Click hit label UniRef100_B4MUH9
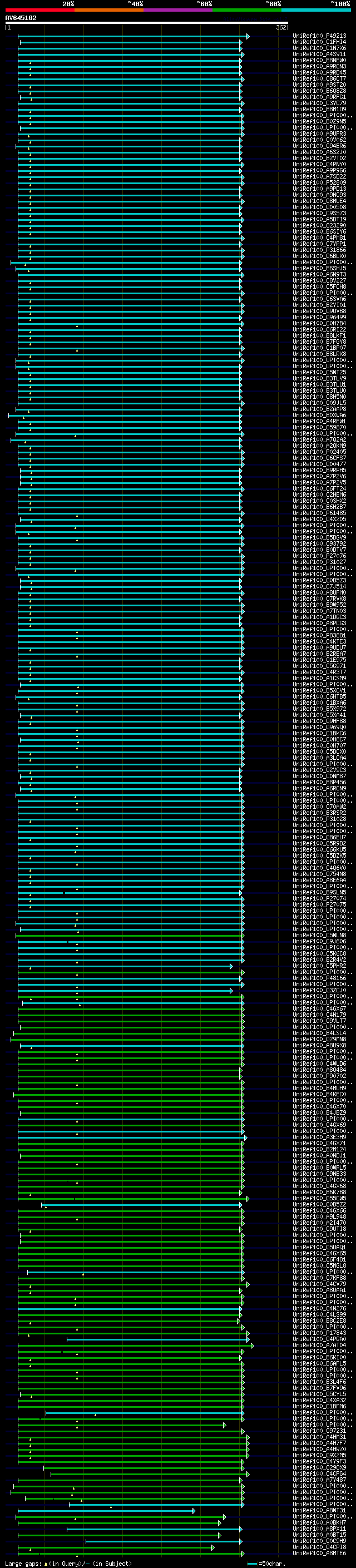 (319, 1088)
